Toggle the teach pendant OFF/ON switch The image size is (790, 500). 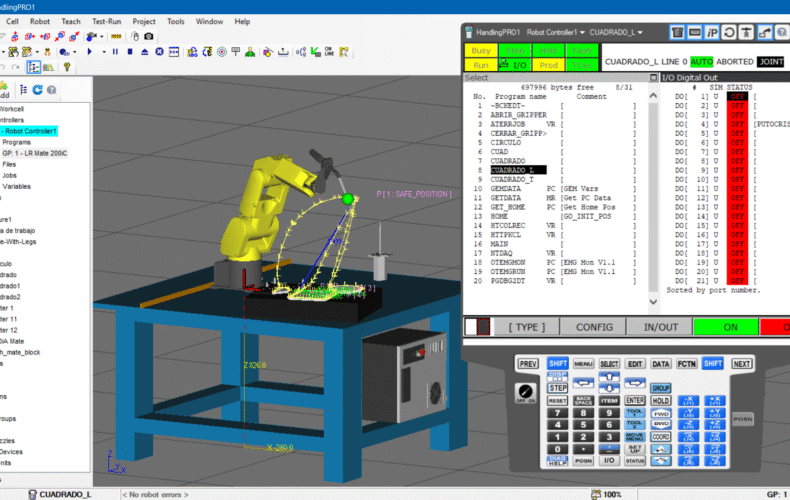[x=521, y=391]
